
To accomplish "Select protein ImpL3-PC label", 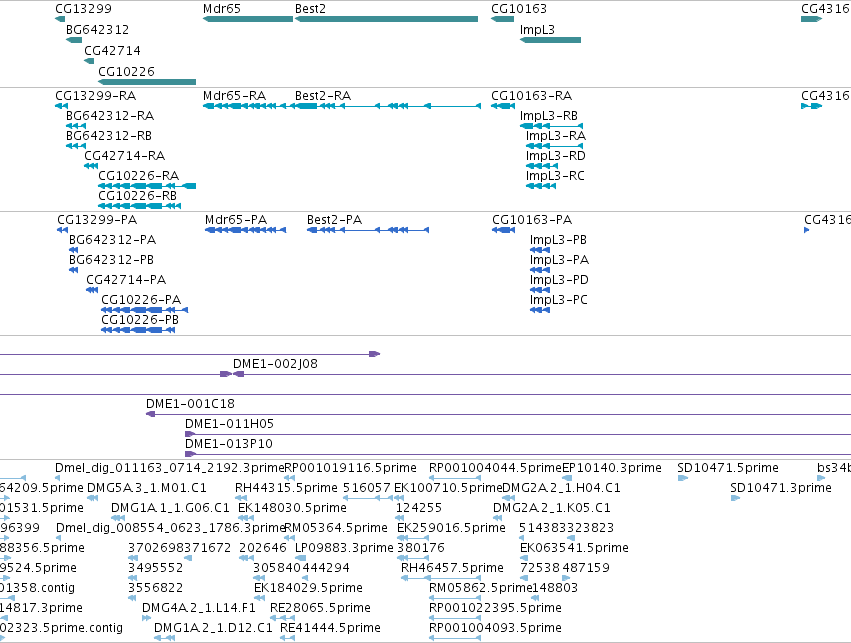I will pyautogui.click(x=559, y=300).
